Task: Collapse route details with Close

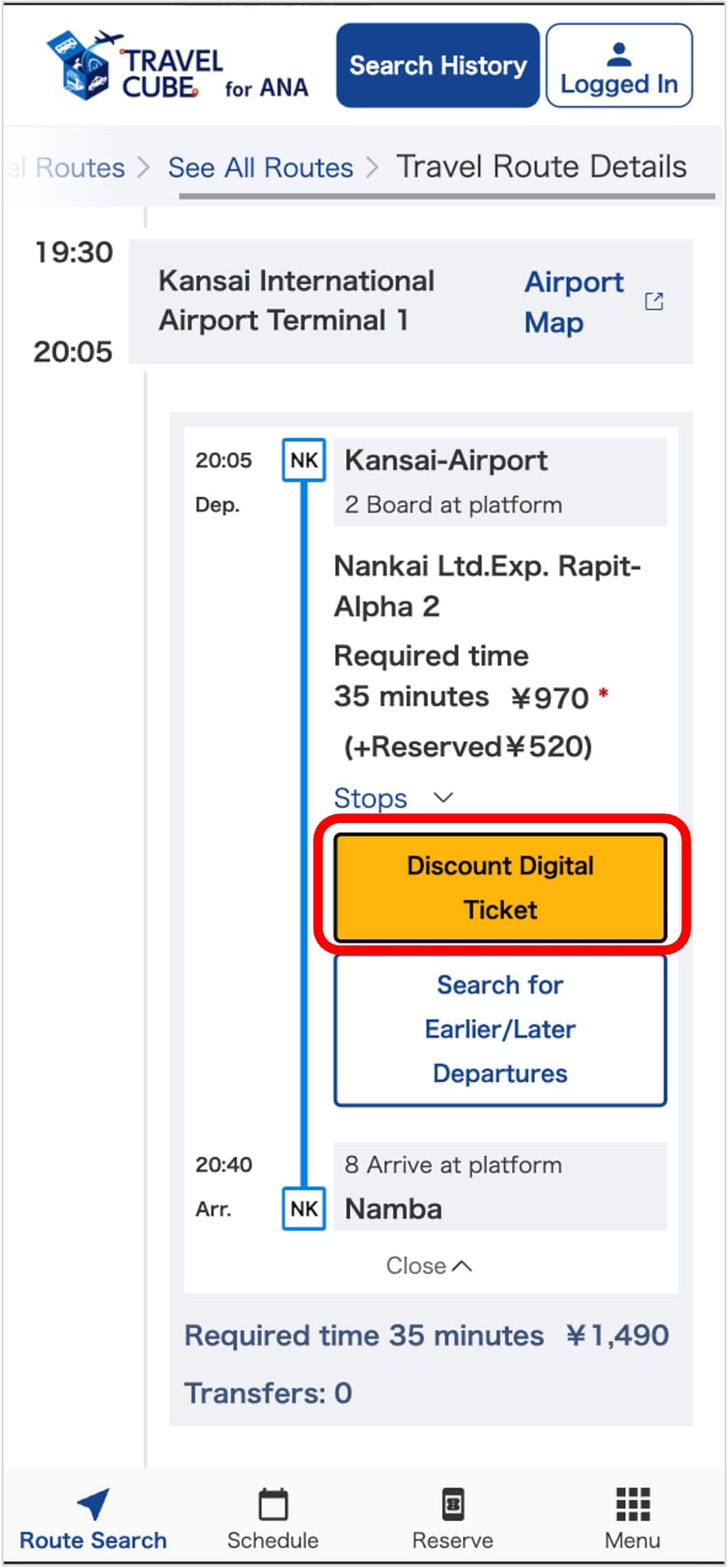Action: tap(428, 1266)
